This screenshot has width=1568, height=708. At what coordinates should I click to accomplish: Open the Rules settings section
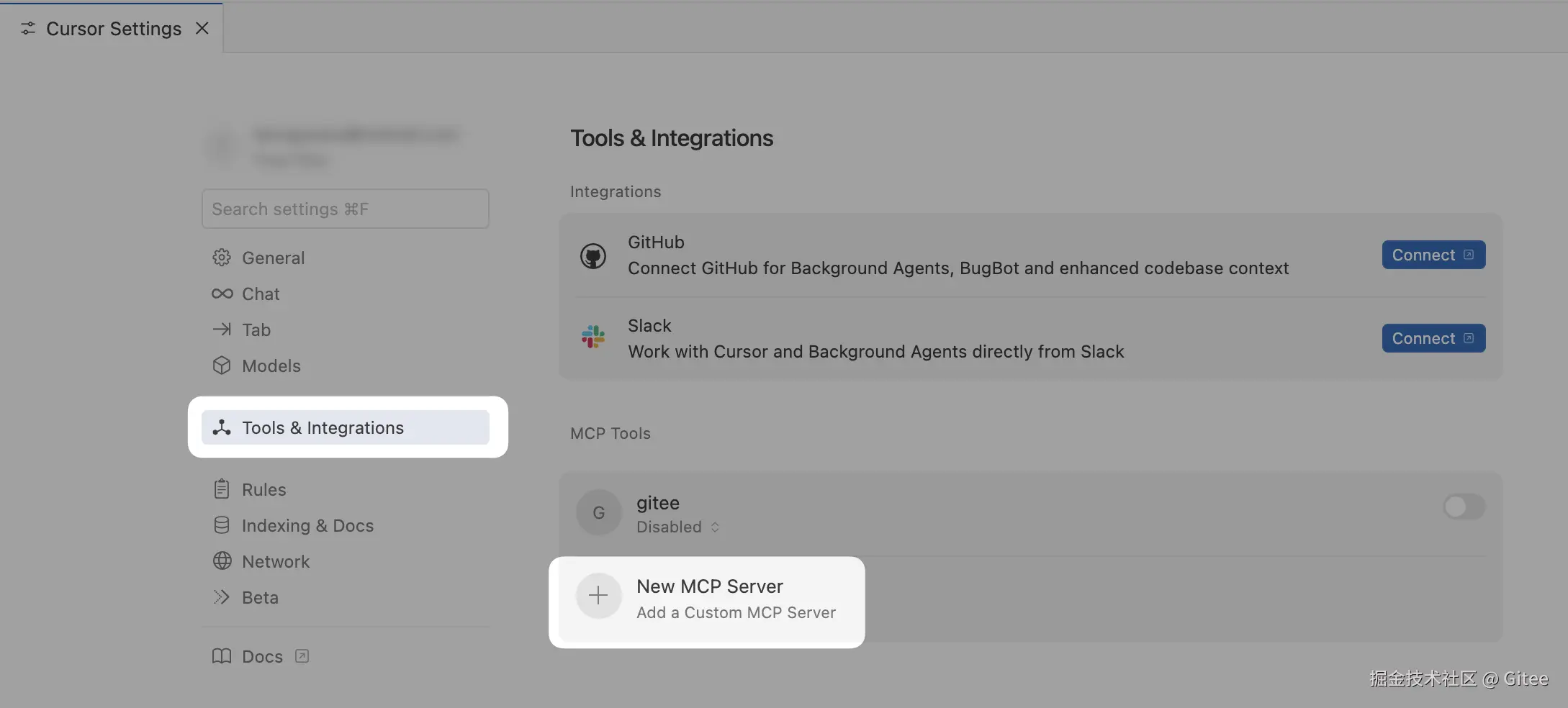345,489
